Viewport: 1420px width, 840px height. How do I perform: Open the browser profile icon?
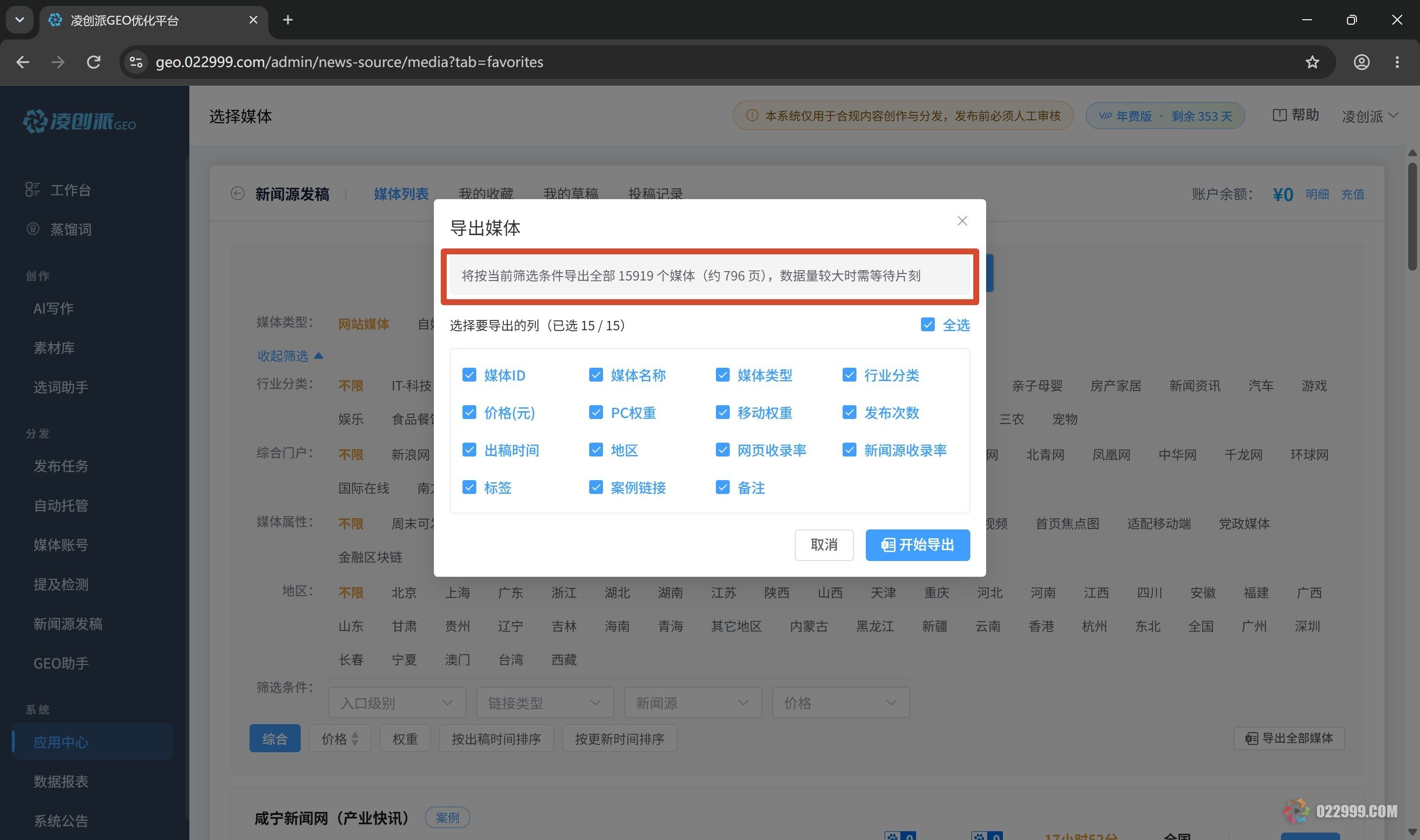tap(1361, 62)
